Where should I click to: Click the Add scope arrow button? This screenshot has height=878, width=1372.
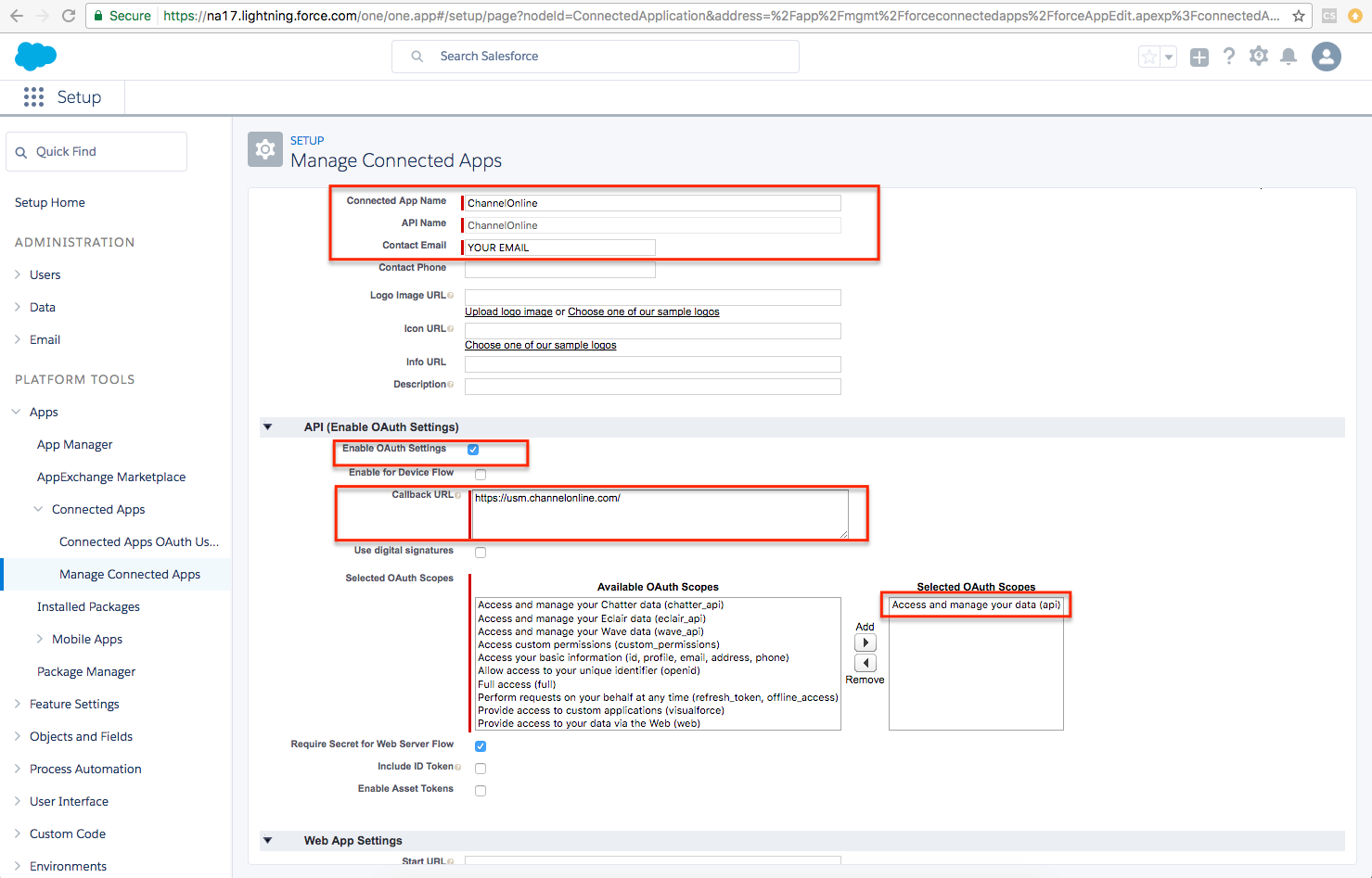[865, 643]
